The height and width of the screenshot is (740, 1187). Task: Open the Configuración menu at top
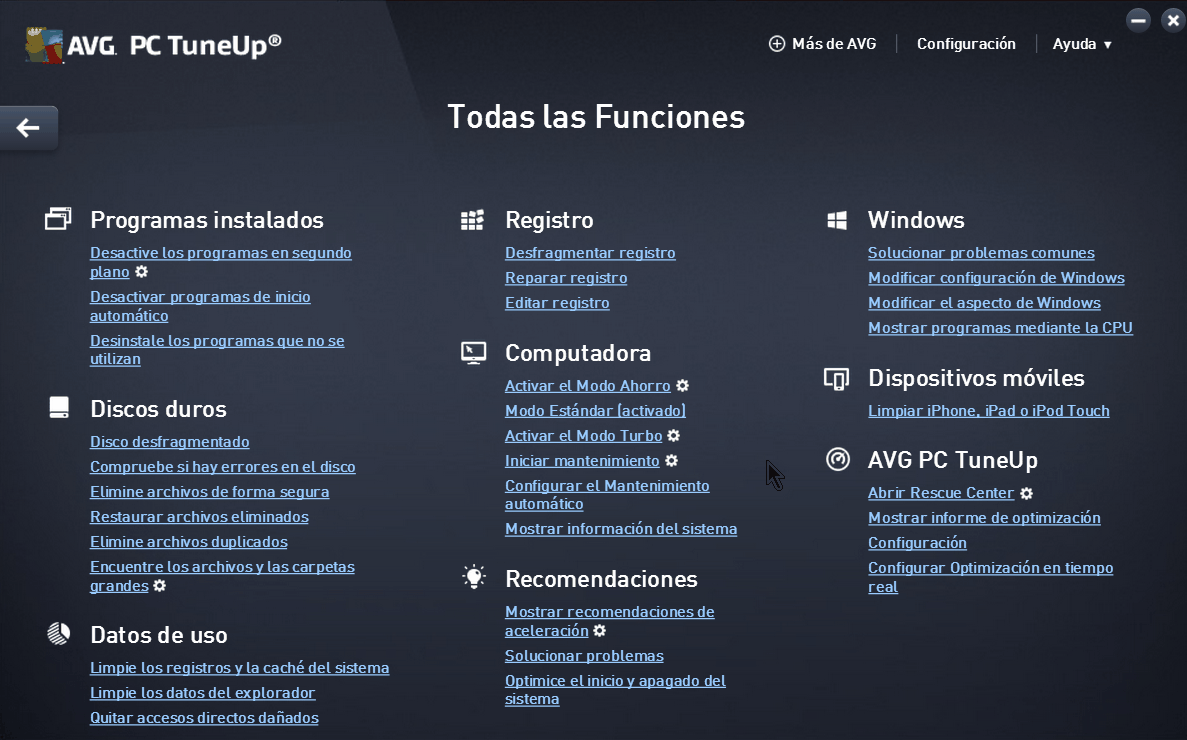pos(966,44)
